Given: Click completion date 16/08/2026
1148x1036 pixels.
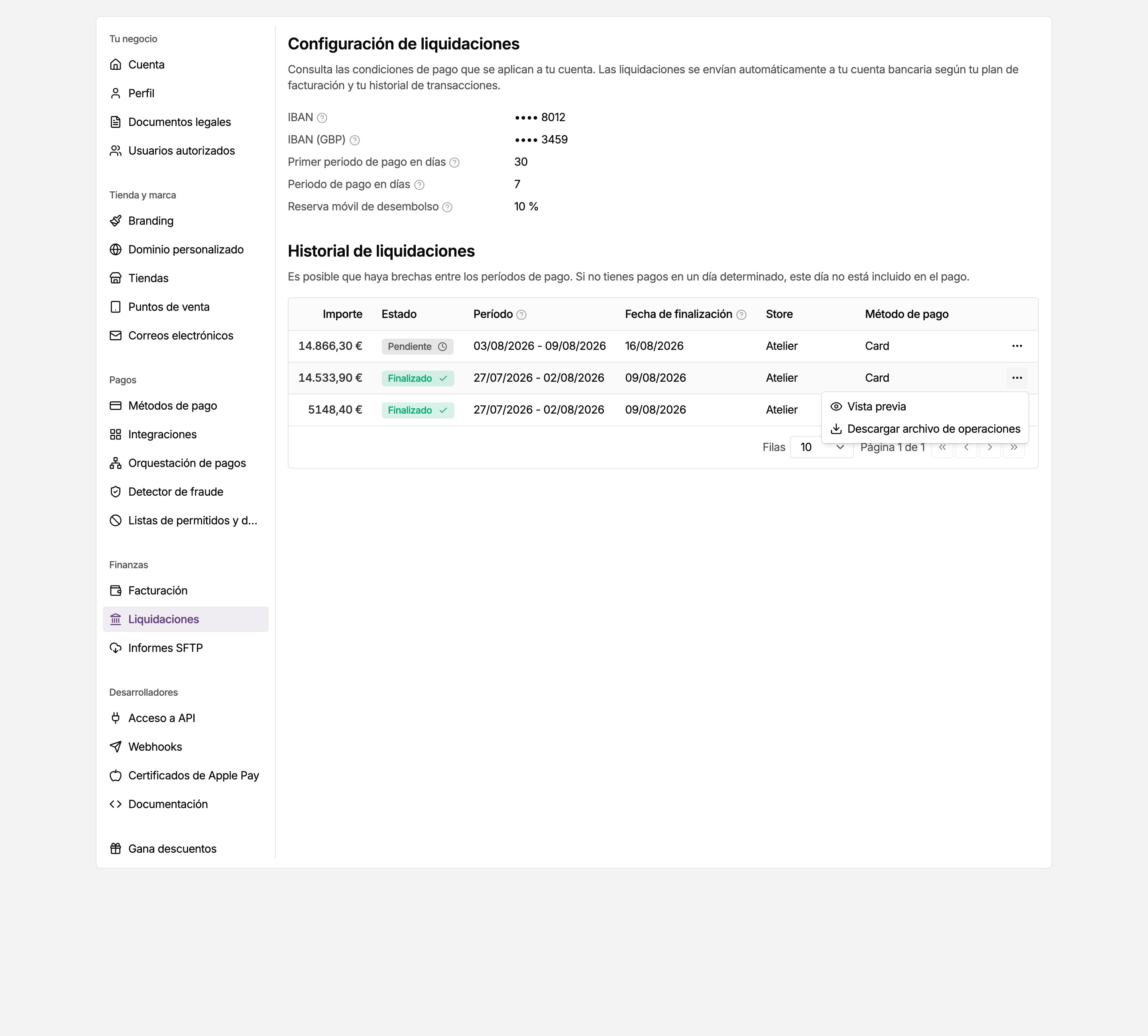Looking at the screenshot, I should [654, 346].
